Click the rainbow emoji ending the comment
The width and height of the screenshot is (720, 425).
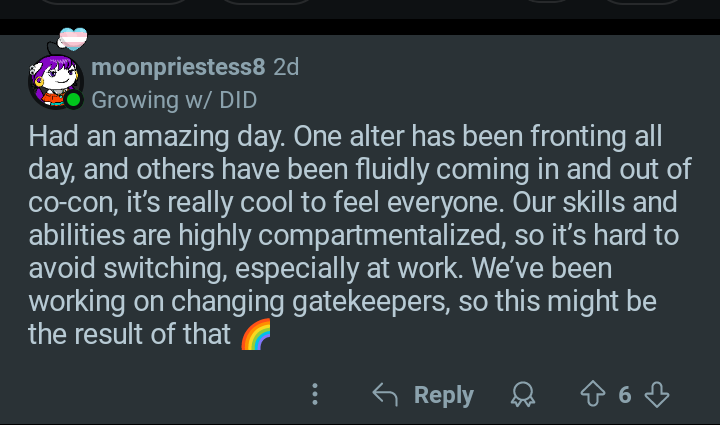pos(256,335)
